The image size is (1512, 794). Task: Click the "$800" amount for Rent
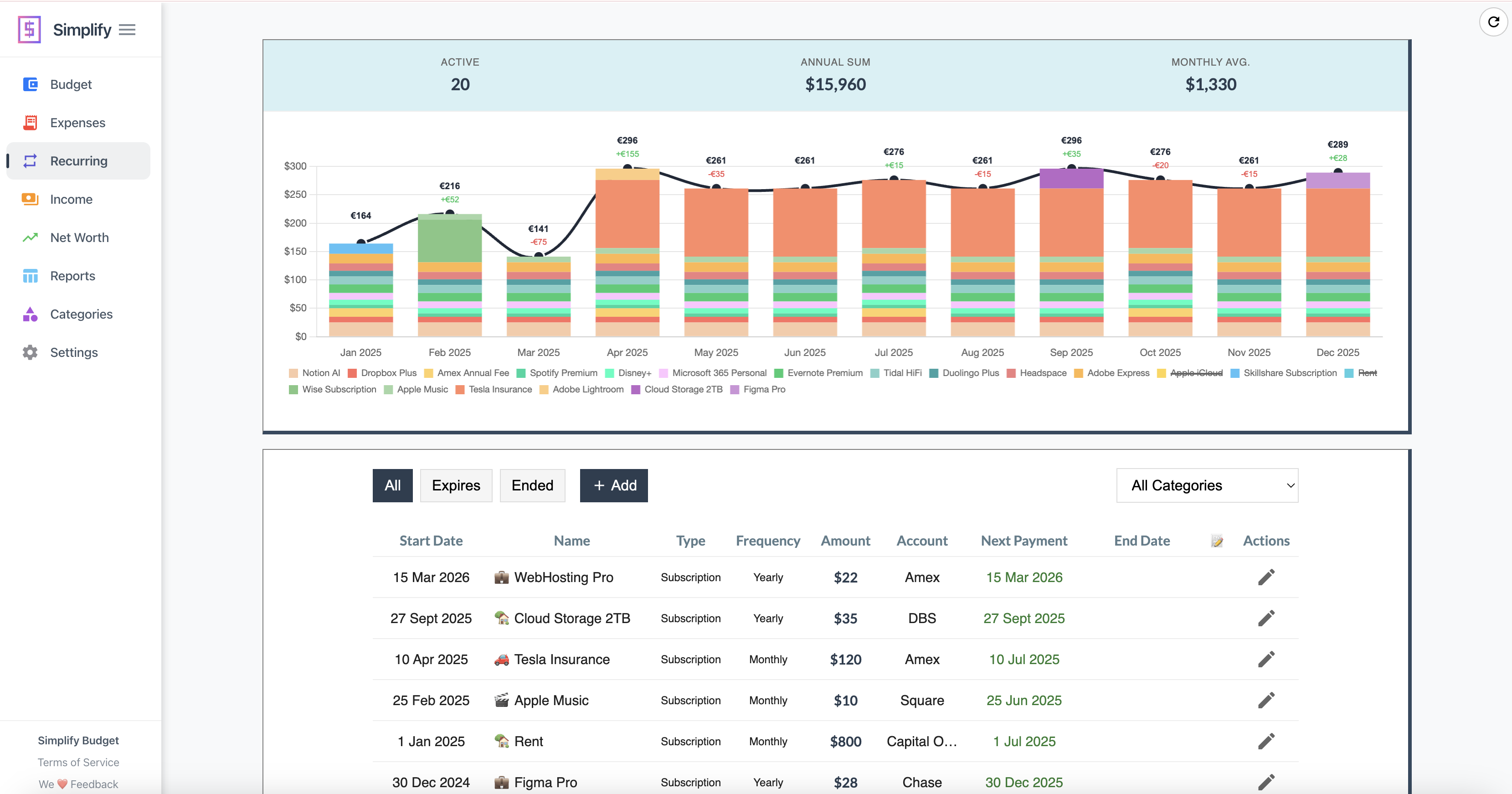[845, 742]
